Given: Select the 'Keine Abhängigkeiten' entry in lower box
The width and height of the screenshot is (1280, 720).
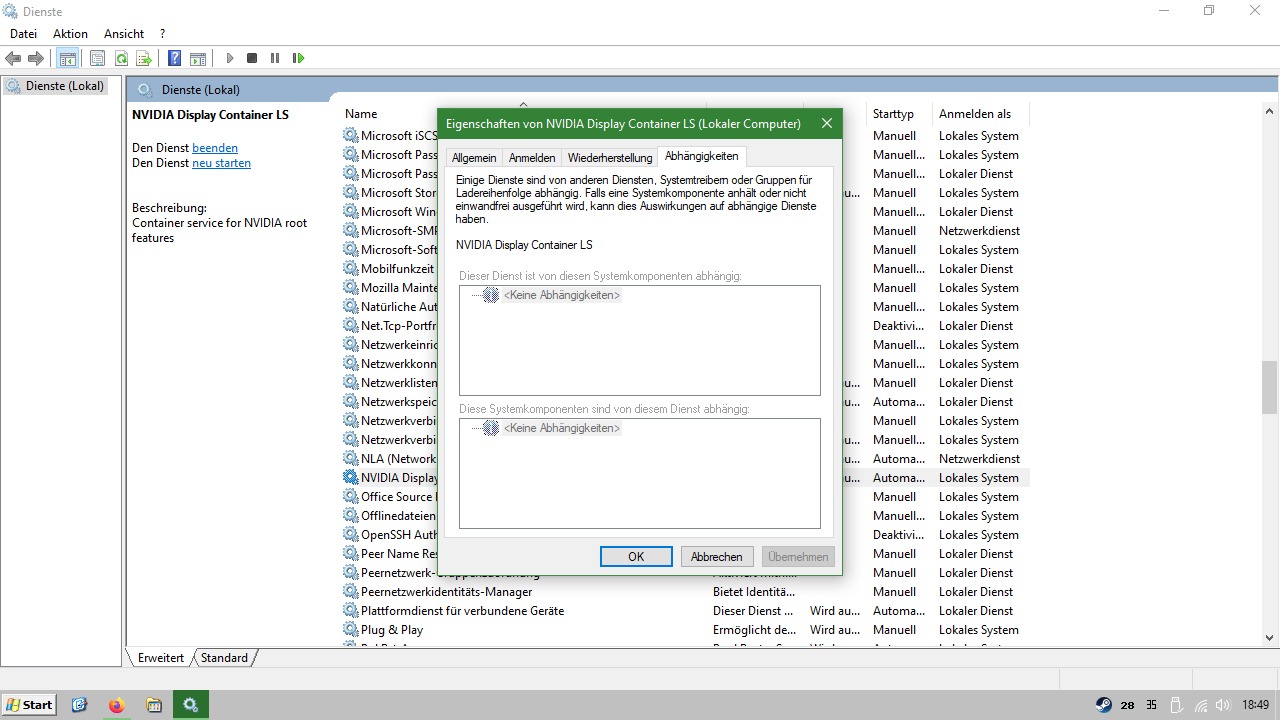Looking at the screenshot, I should click(562, 428).
